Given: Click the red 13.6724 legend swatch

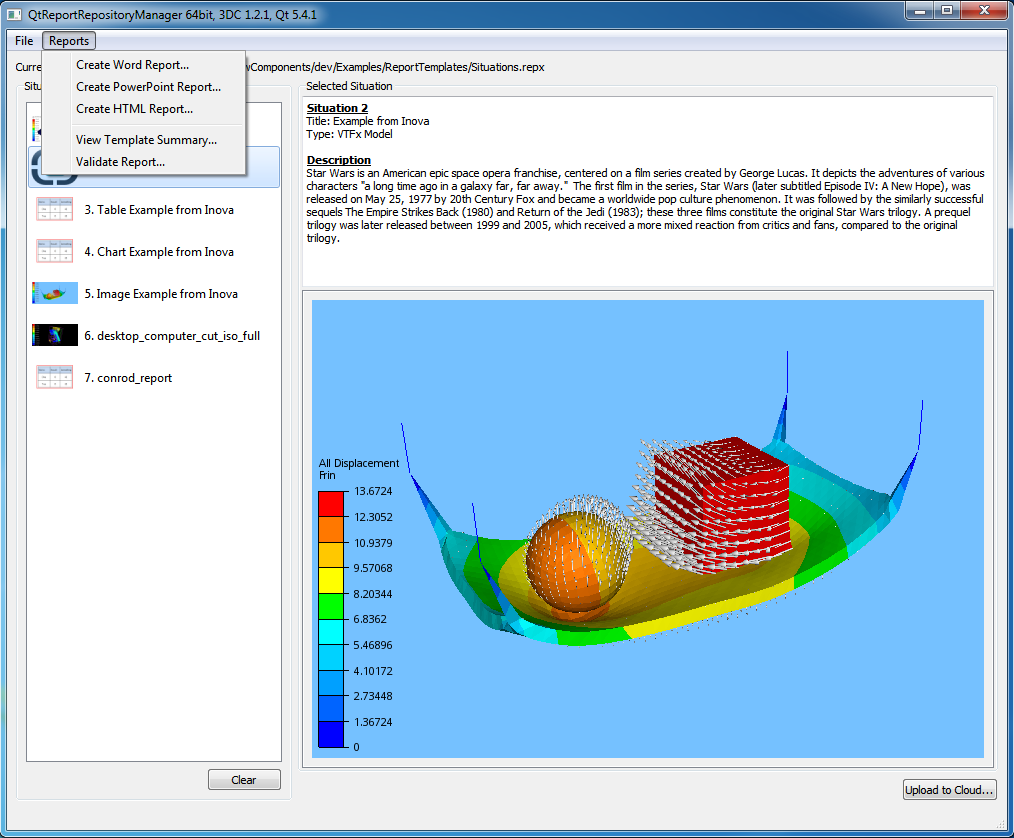Looking at the screenshot, I should click(331, 504).
